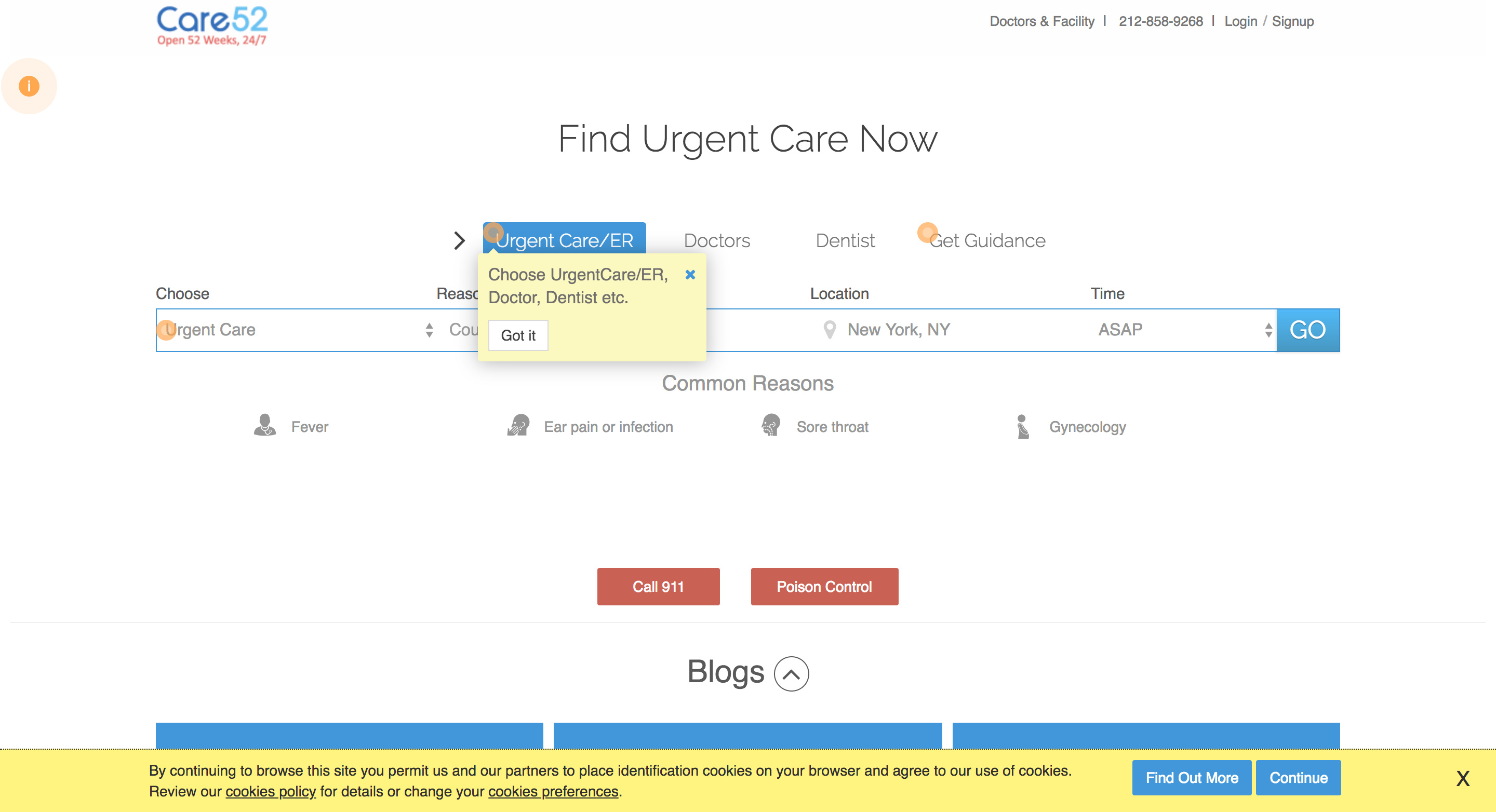Click the Fever person icon
The width and height of the screenshot is (1496, 812).
(265, 425)
